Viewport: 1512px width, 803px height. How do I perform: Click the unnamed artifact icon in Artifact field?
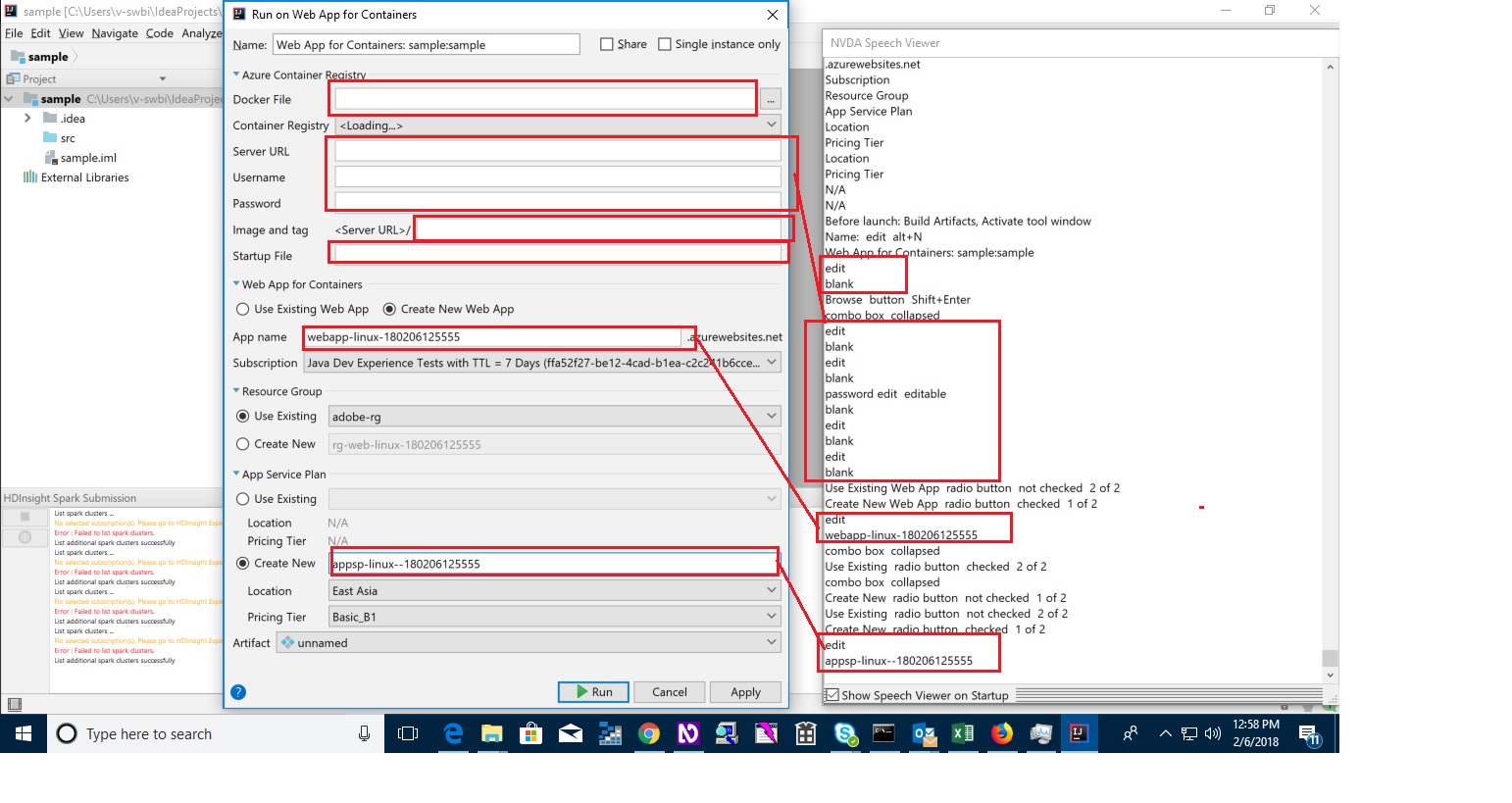pyautogui.click(x=287, y=642)
